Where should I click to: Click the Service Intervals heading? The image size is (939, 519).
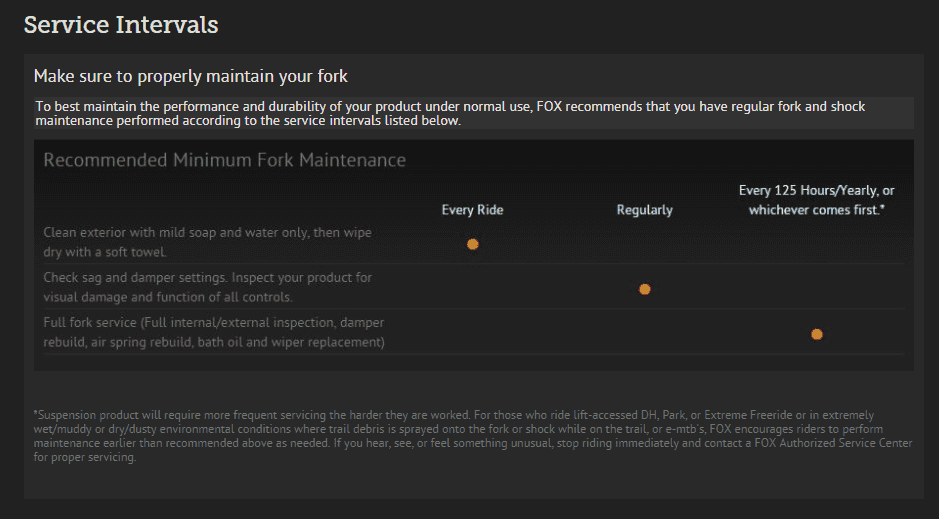point(121,25)
